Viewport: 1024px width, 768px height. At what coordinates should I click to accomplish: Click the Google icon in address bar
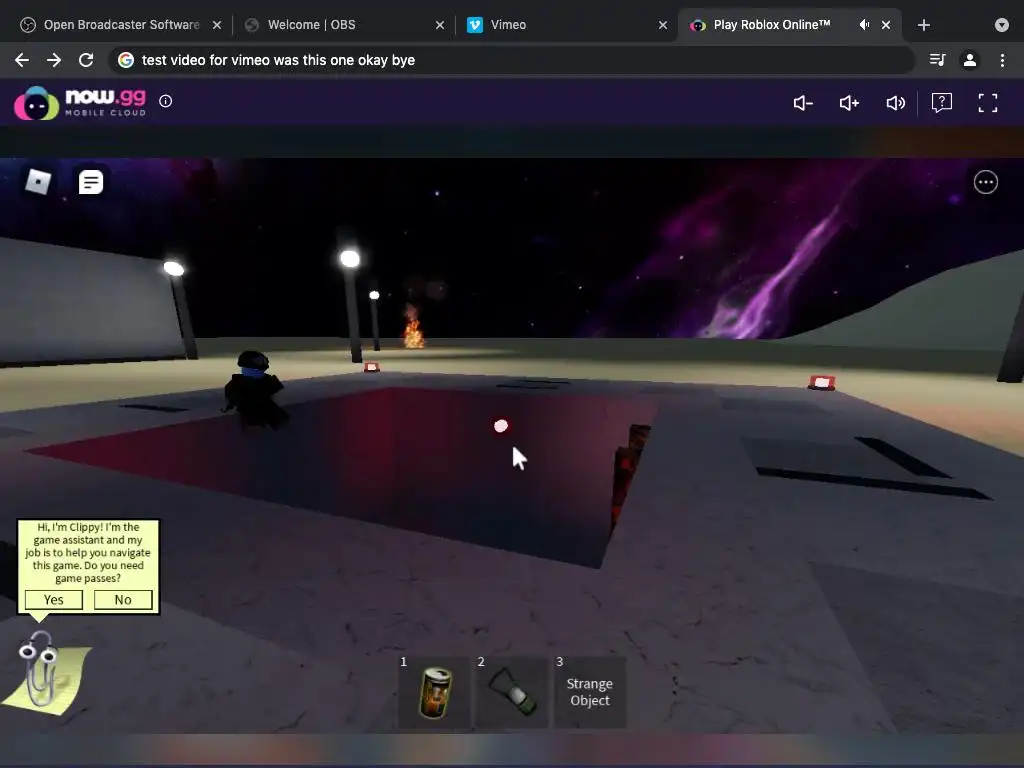click(x=126, y=60)
